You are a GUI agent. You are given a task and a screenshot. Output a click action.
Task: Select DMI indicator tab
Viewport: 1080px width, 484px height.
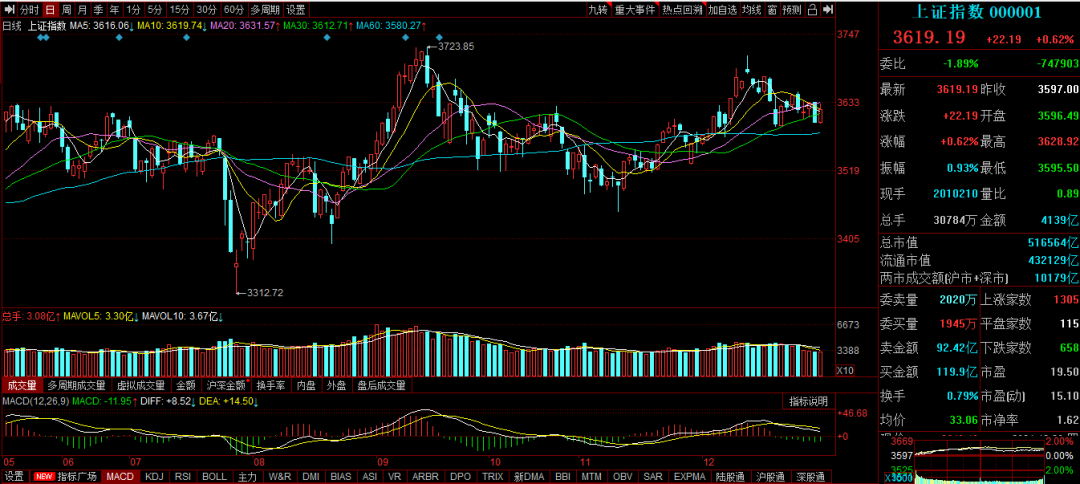[311, 476]
